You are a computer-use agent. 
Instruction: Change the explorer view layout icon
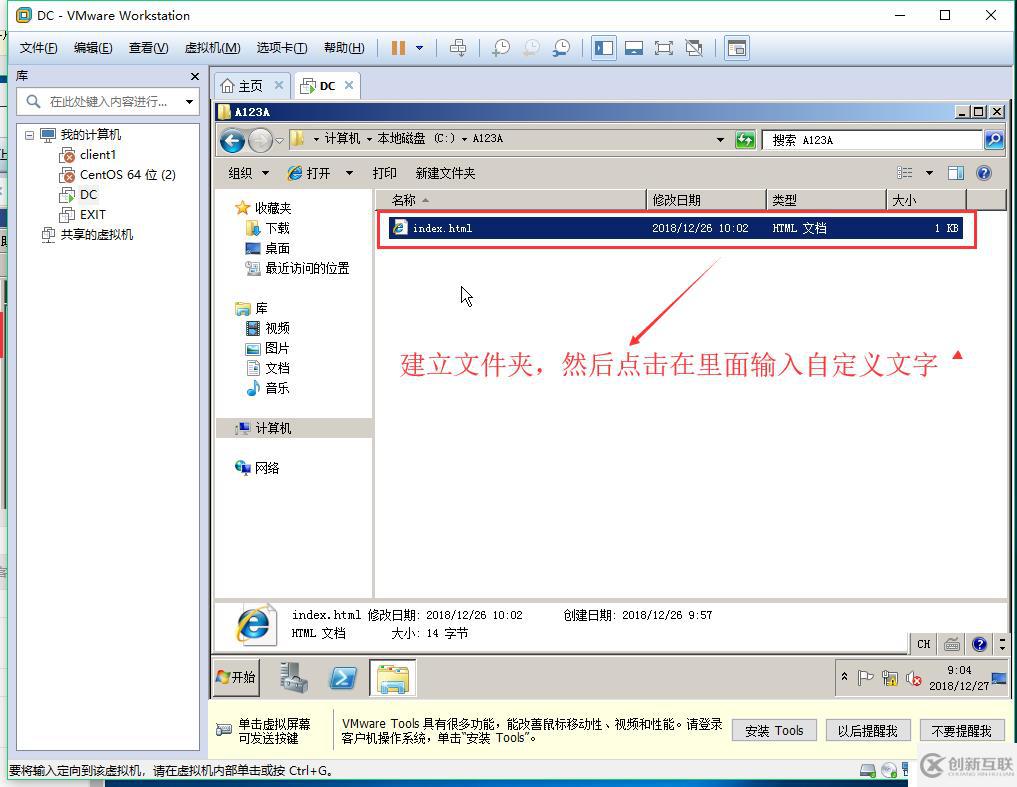(905, 173)
